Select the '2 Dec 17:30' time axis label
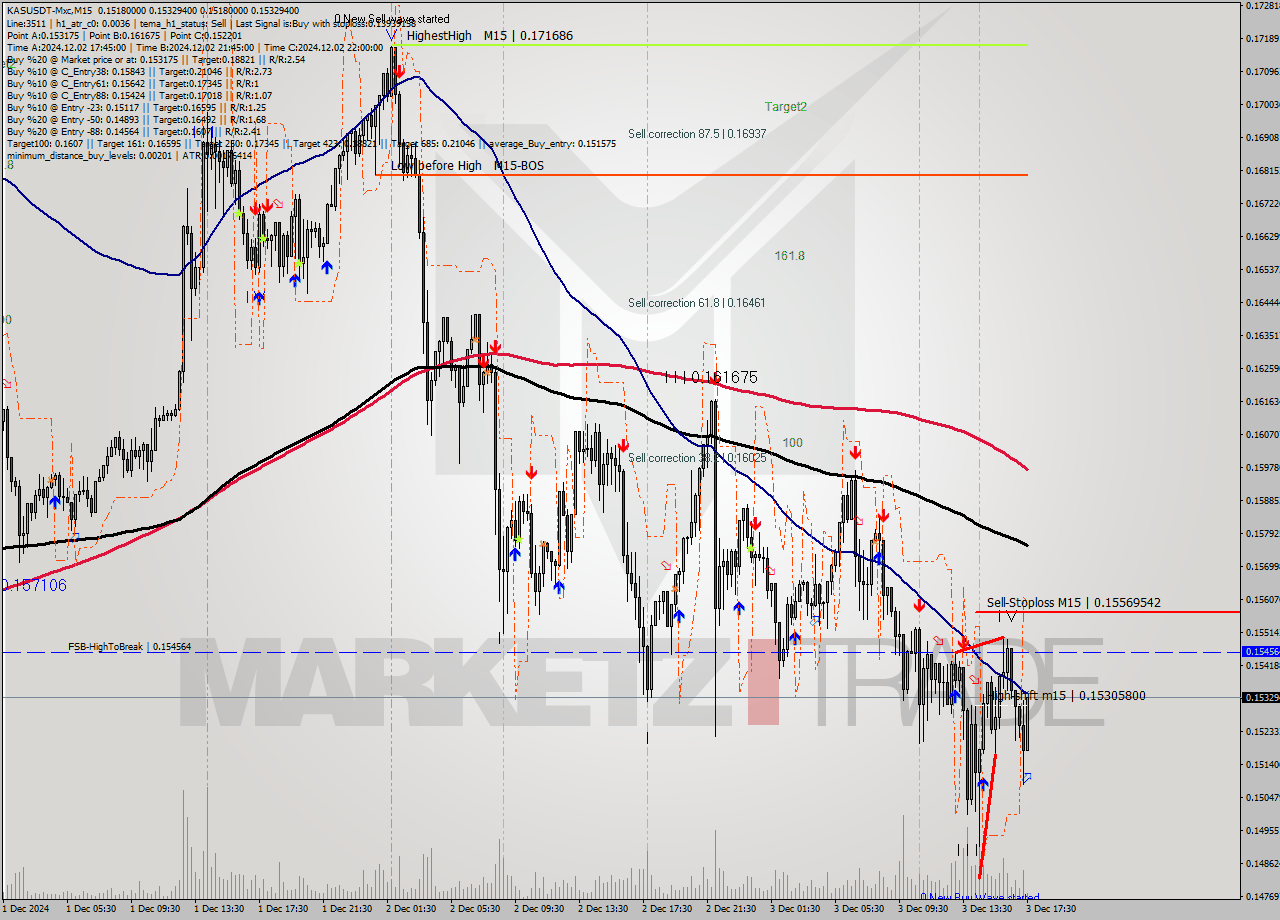1280x920 pixels. pyautogui.click(x=667, y=909)
